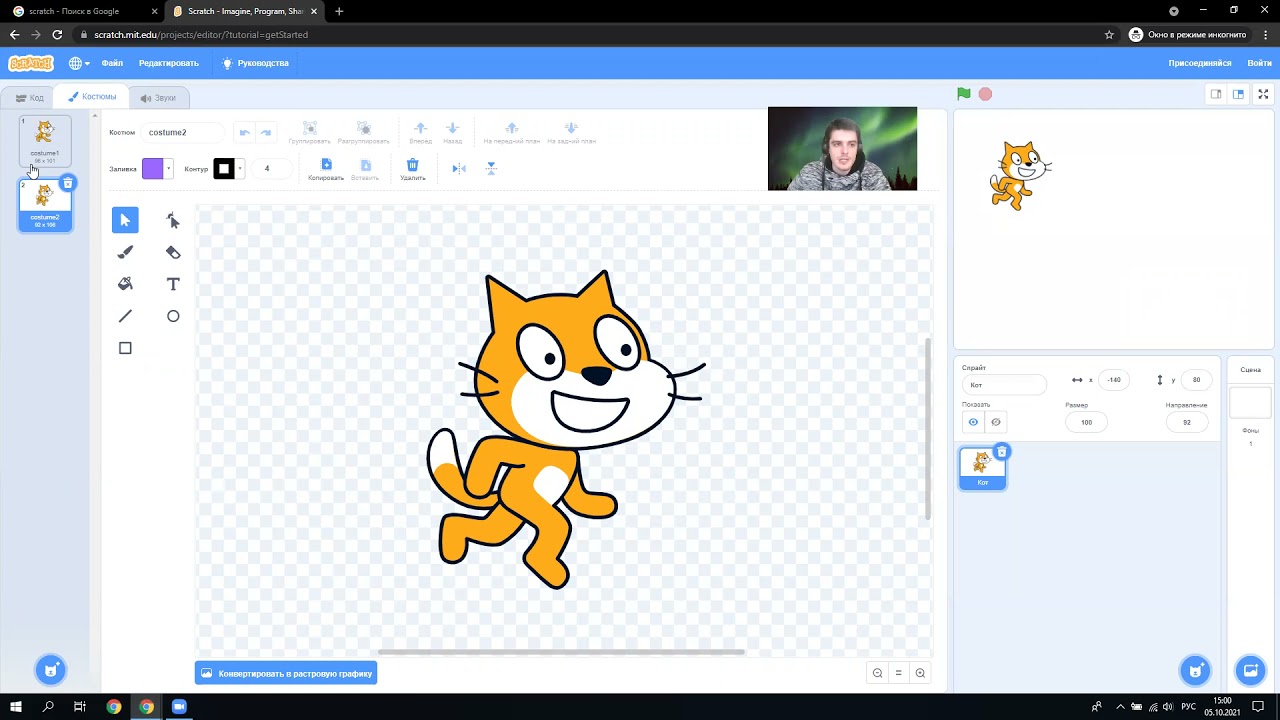This screenshot has height=720, width=1280.
Task: Open the Файл menu
Action: coord(112,63)
